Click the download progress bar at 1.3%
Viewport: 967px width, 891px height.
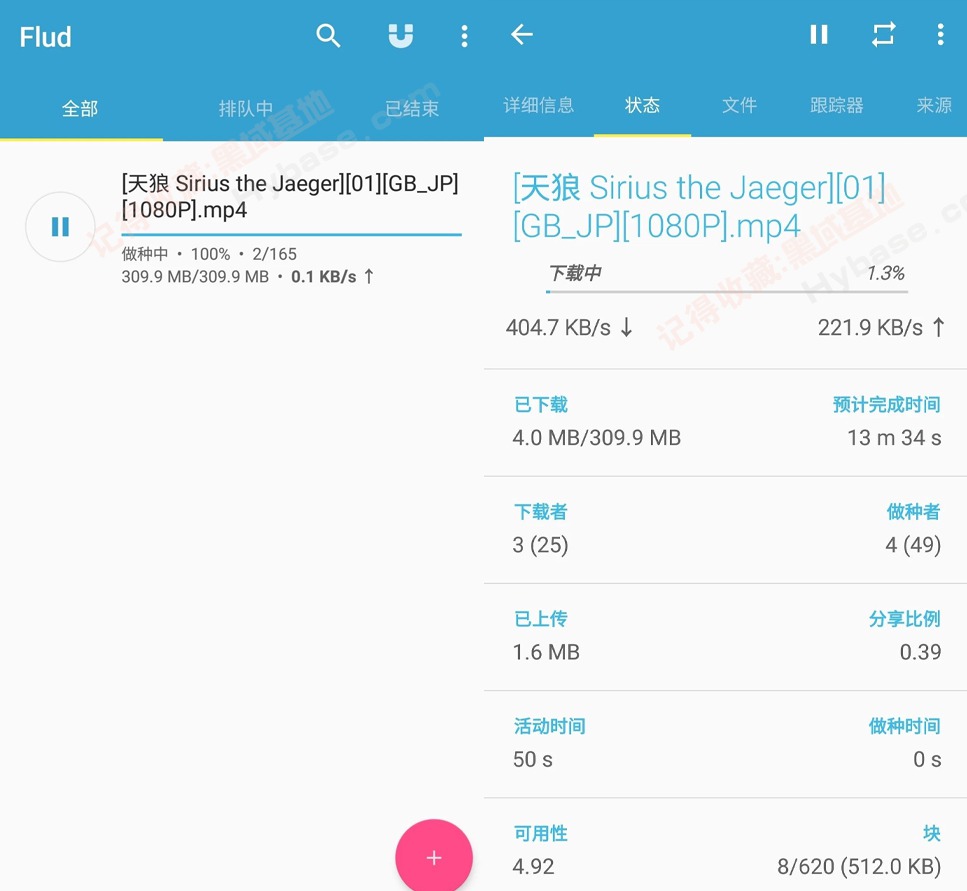[x=726, y=292]
